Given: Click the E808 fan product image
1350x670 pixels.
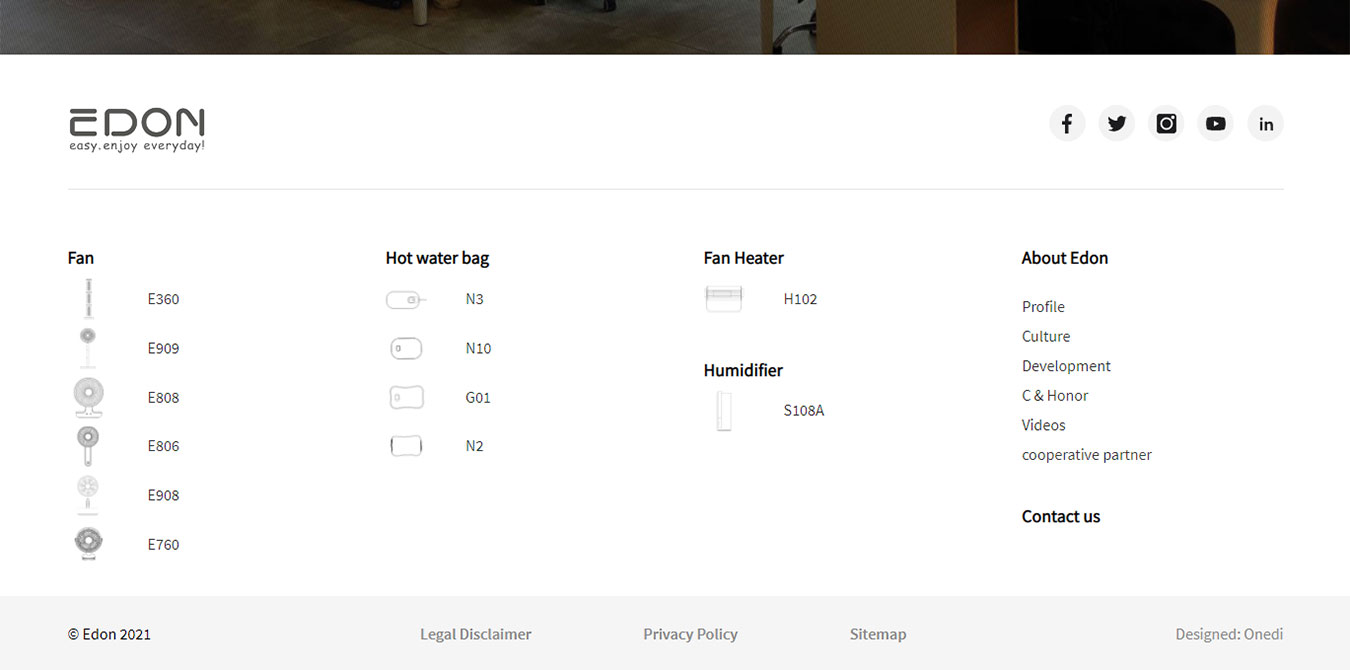Looking at the screenshot, I should [88, 397].
